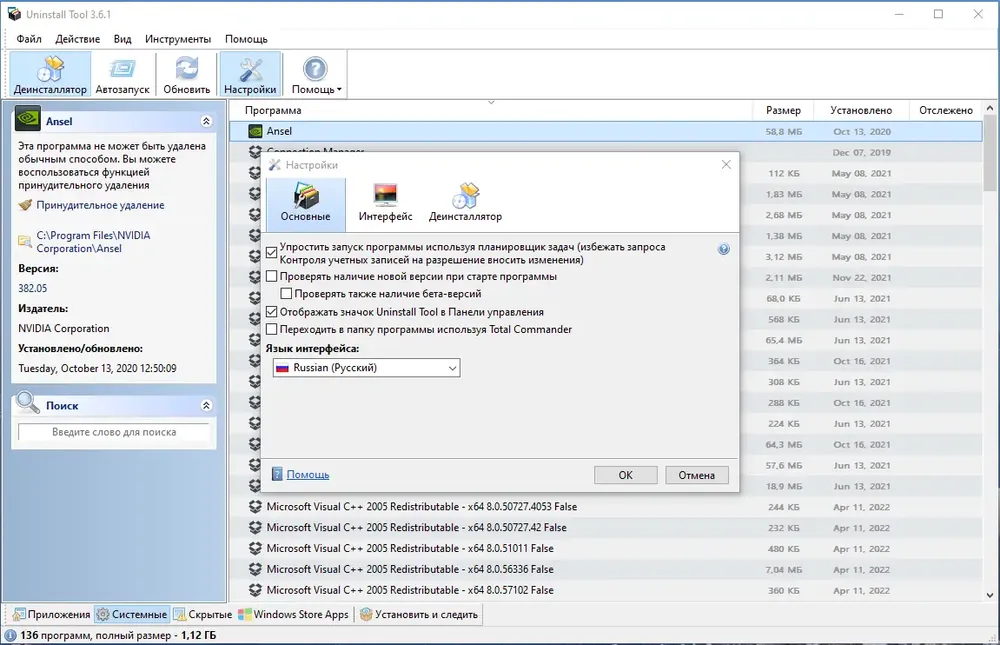Click the Помощь link in the settings dialog
Image resolution: width=1000 pixels, height=645 pixels.
coord(307,475)
